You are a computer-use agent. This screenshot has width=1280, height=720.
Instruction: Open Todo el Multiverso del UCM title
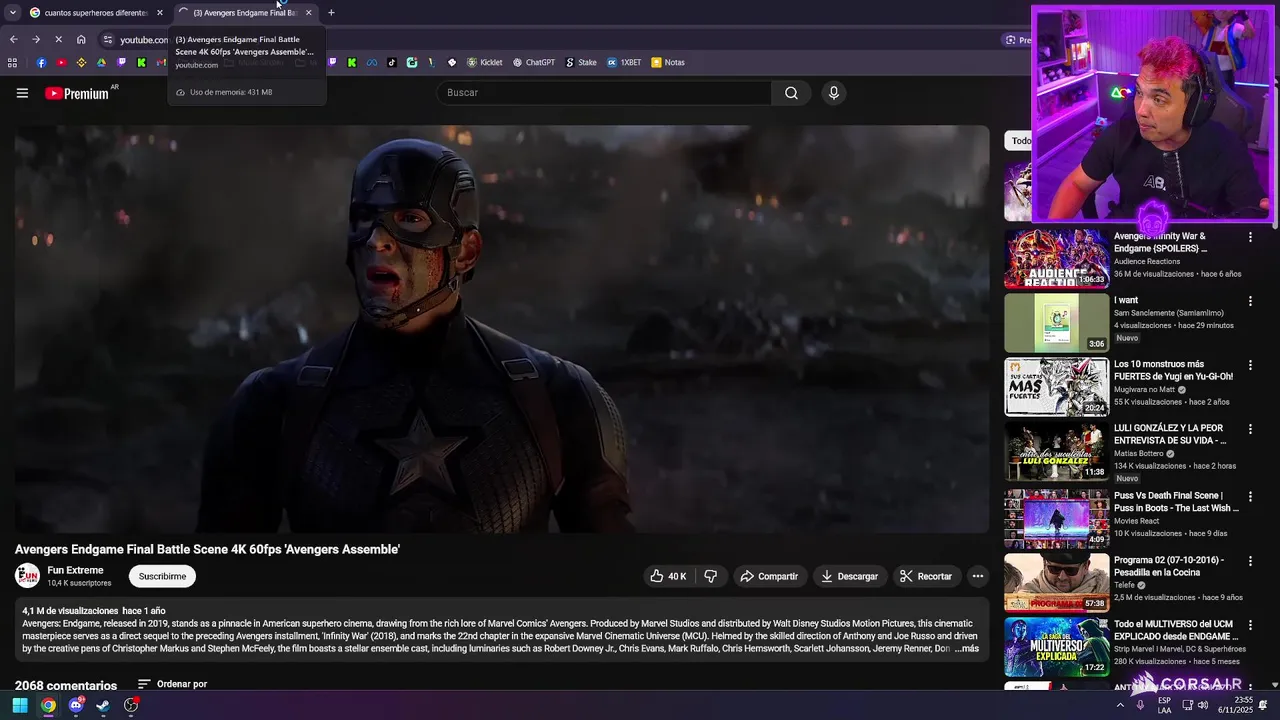coord(1174,630)
